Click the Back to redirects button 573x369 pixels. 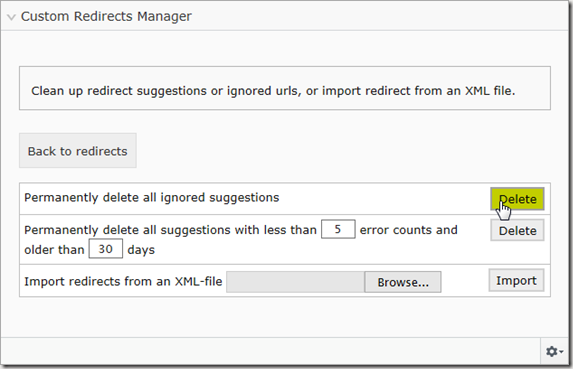[x=78, y=151]
